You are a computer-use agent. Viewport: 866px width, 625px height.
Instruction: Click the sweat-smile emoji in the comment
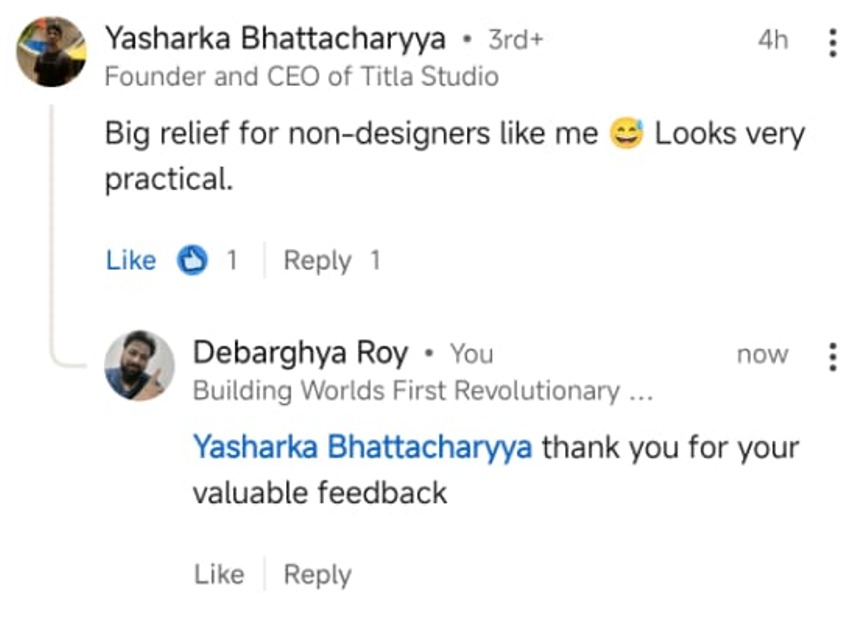626,135
